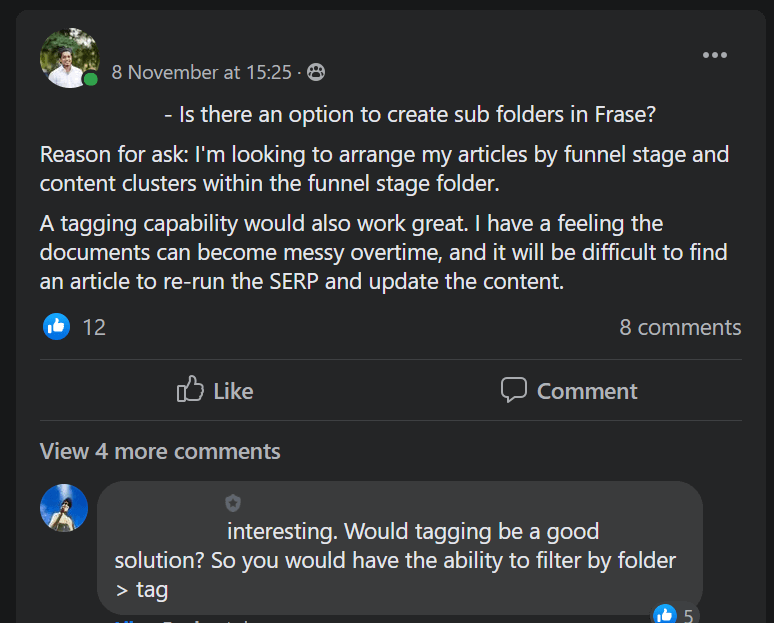Open the 8 November at 15:25 timestamp link
The image size is (774, 623).
click(x=202, y=72)
